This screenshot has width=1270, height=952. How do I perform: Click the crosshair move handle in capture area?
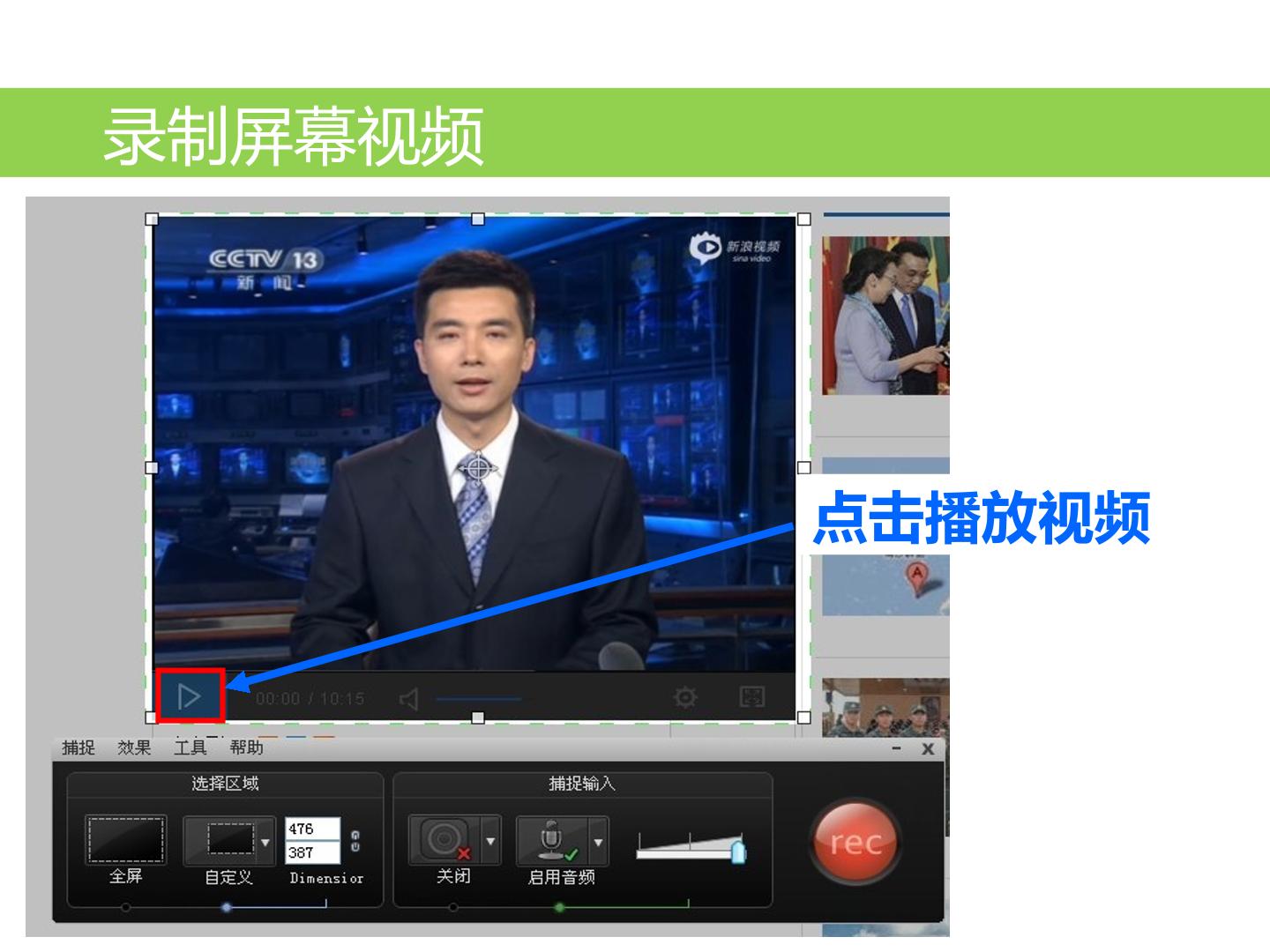click(x=477, y=468)
